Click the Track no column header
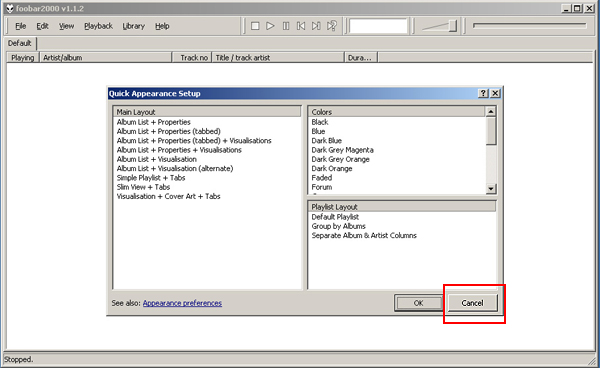 192,58
